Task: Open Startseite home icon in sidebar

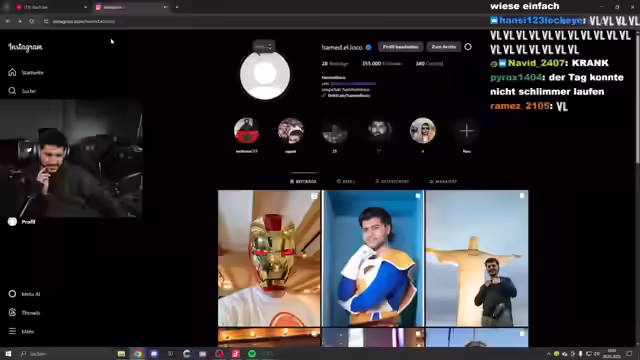Action: [x=12, y=72]
